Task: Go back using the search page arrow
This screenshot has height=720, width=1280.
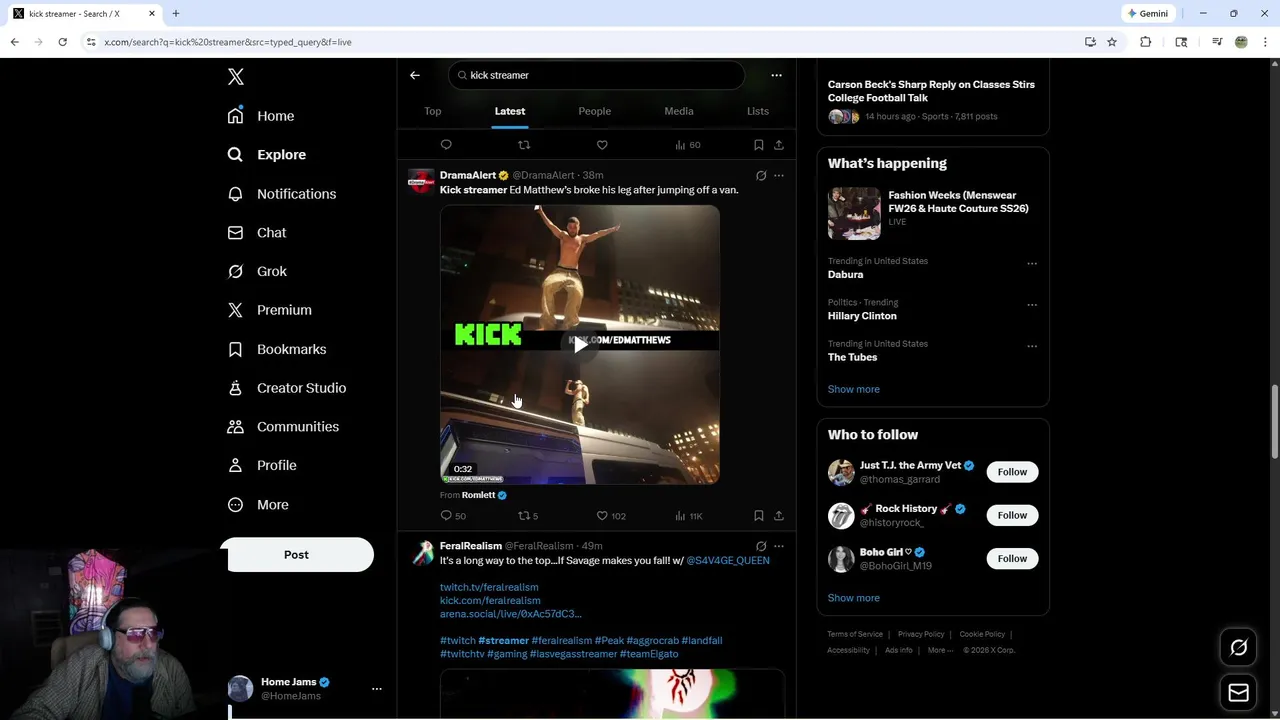Action: 414,75
